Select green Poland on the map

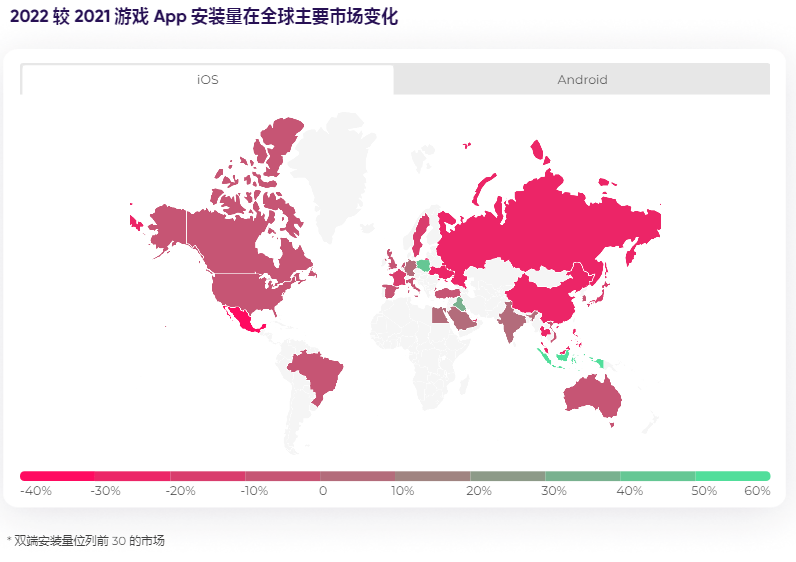pos(423,265)
